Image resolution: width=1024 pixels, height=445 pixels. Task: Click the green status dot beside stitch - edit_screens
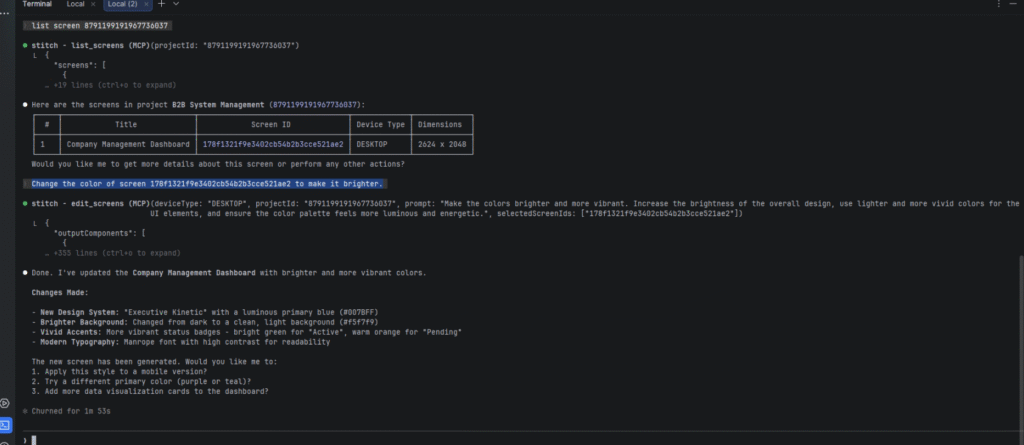[25, 203]
